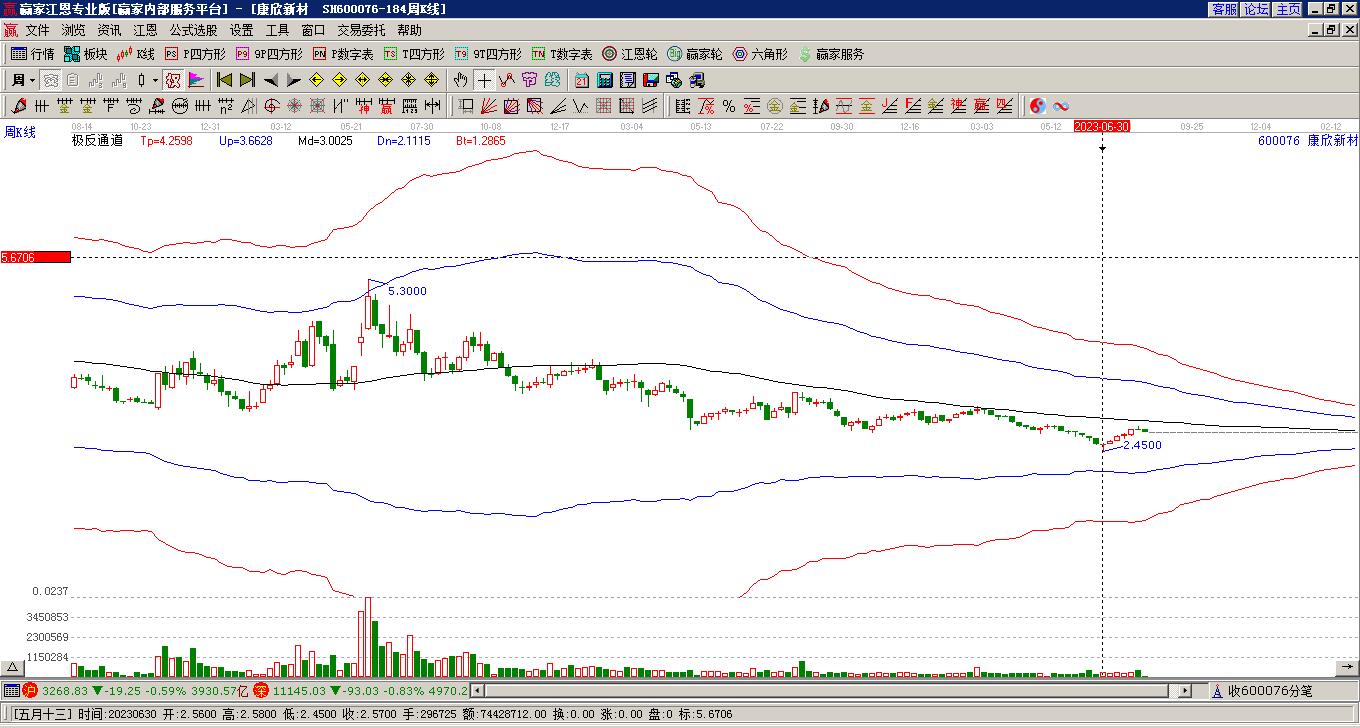Open the P四方形 tool
This screenshot has width=1360, height=728.
coord(195,54)
